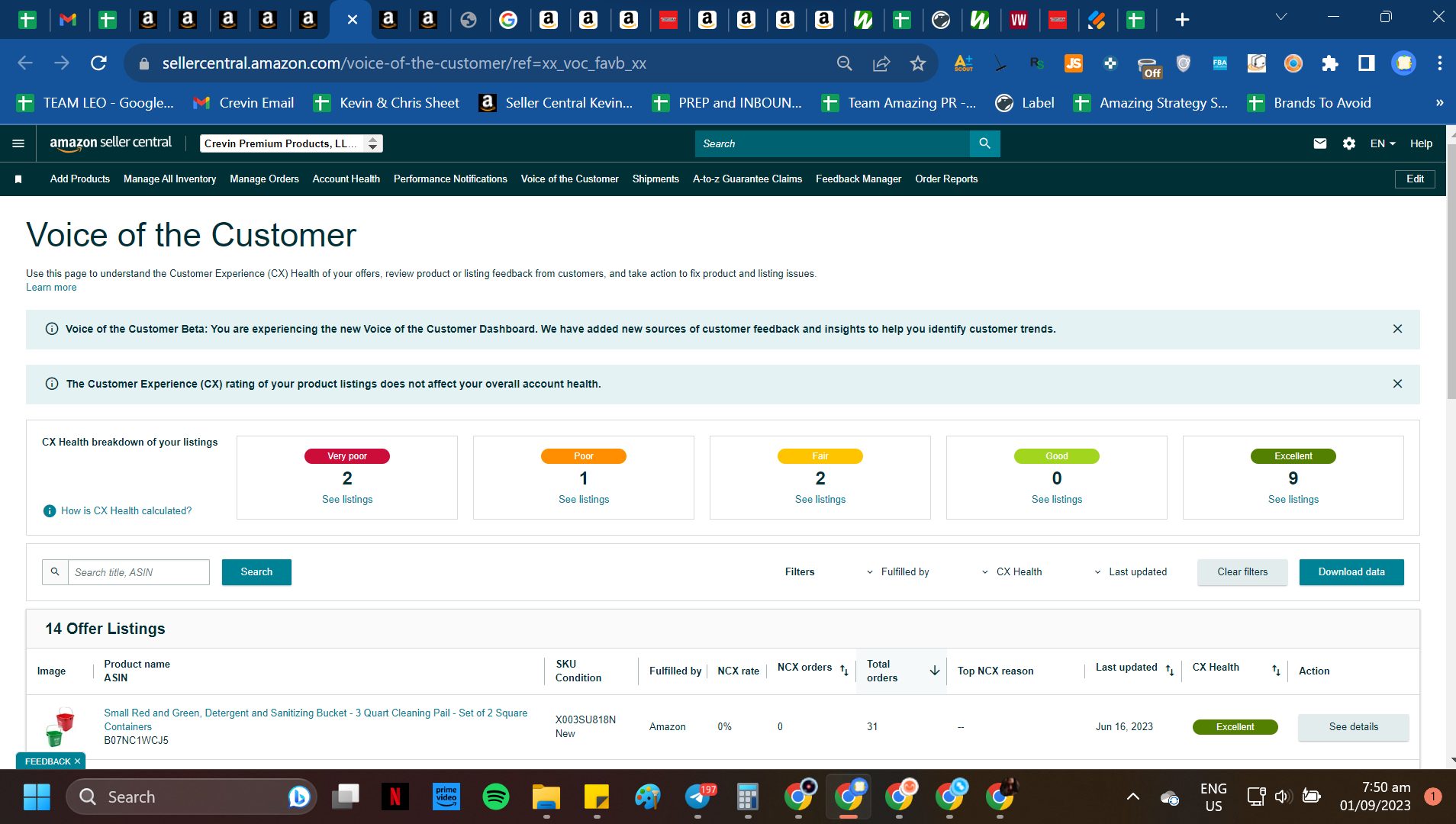Image resolution: width=1456 pixels, height=824 pixels.
Task: Open Add Products in the nav bar
Action: 80,179
